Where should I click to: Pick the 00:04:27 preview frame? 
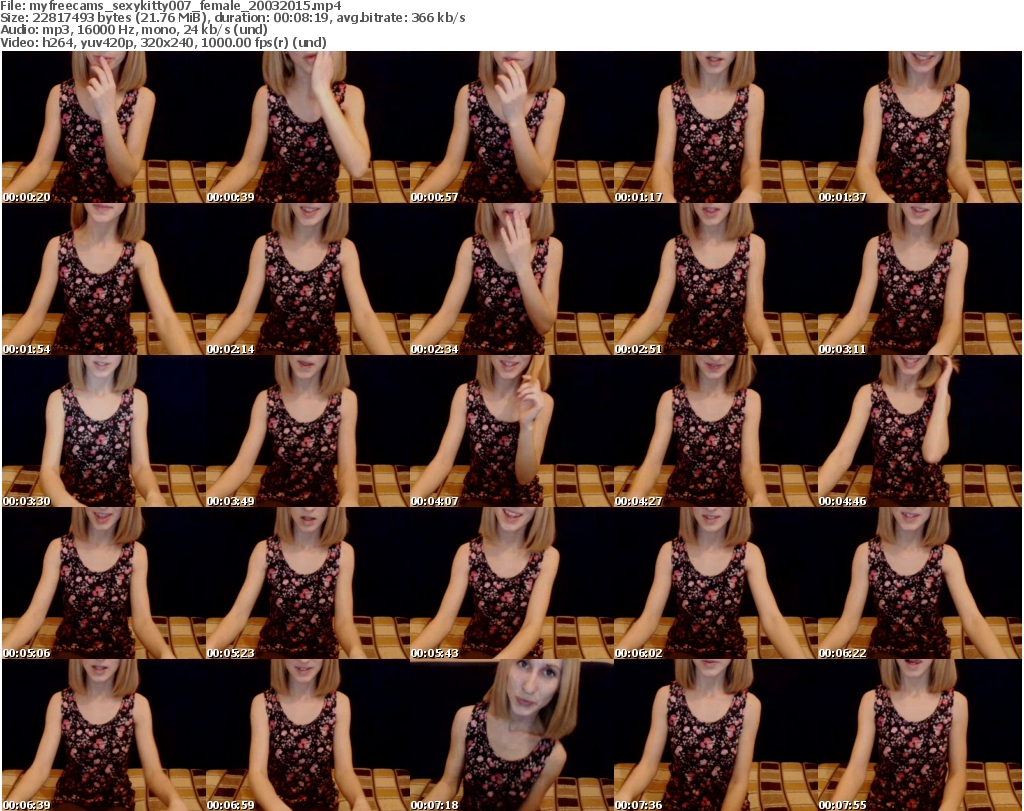[x=715, y=432]
